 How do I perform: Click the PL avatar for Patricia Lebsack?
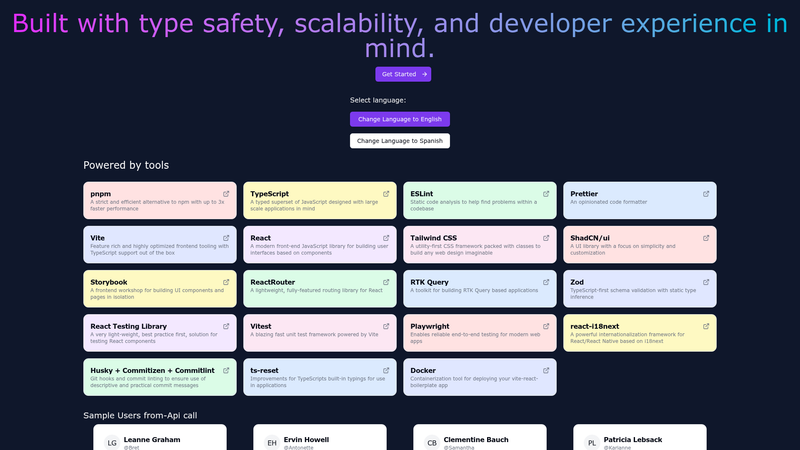592,442
